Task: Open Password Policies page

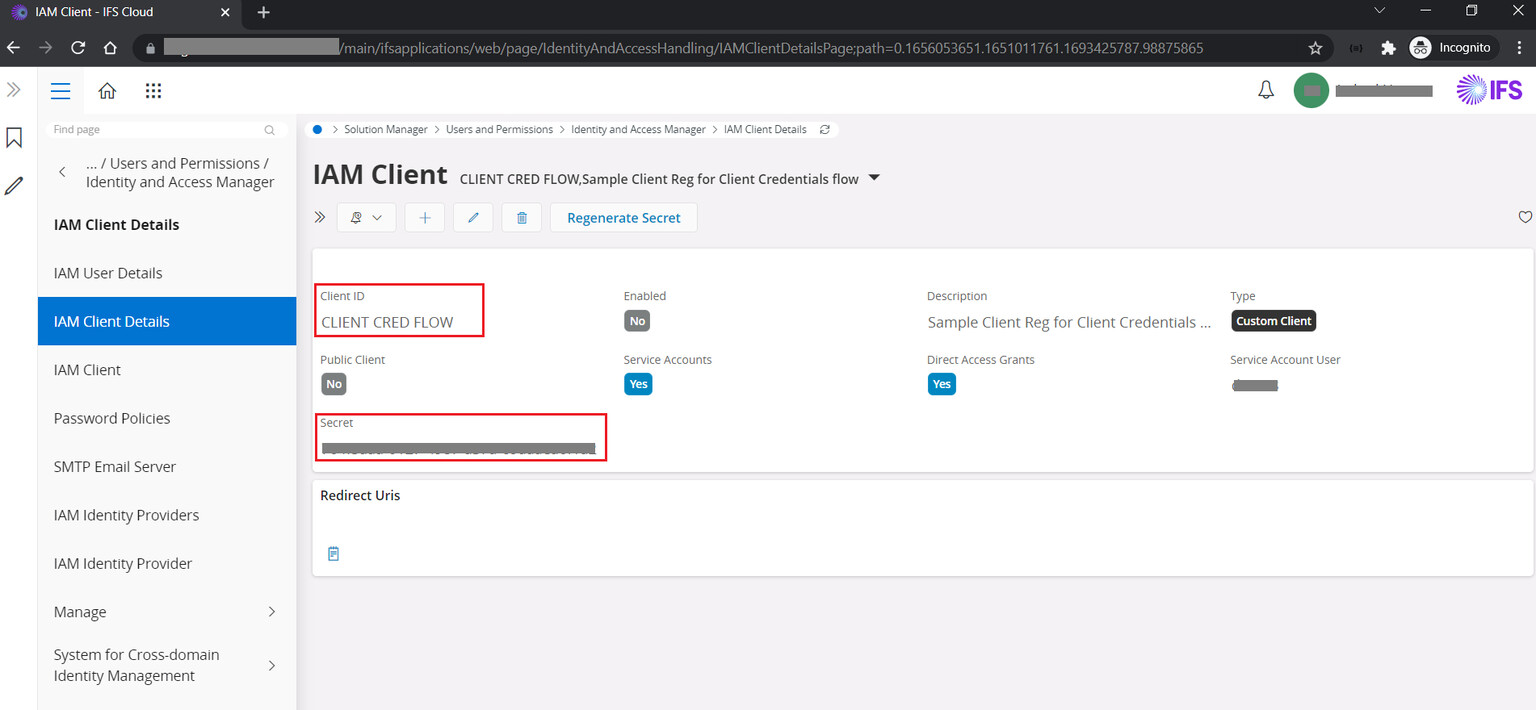Action: click(x=112, y=418)
